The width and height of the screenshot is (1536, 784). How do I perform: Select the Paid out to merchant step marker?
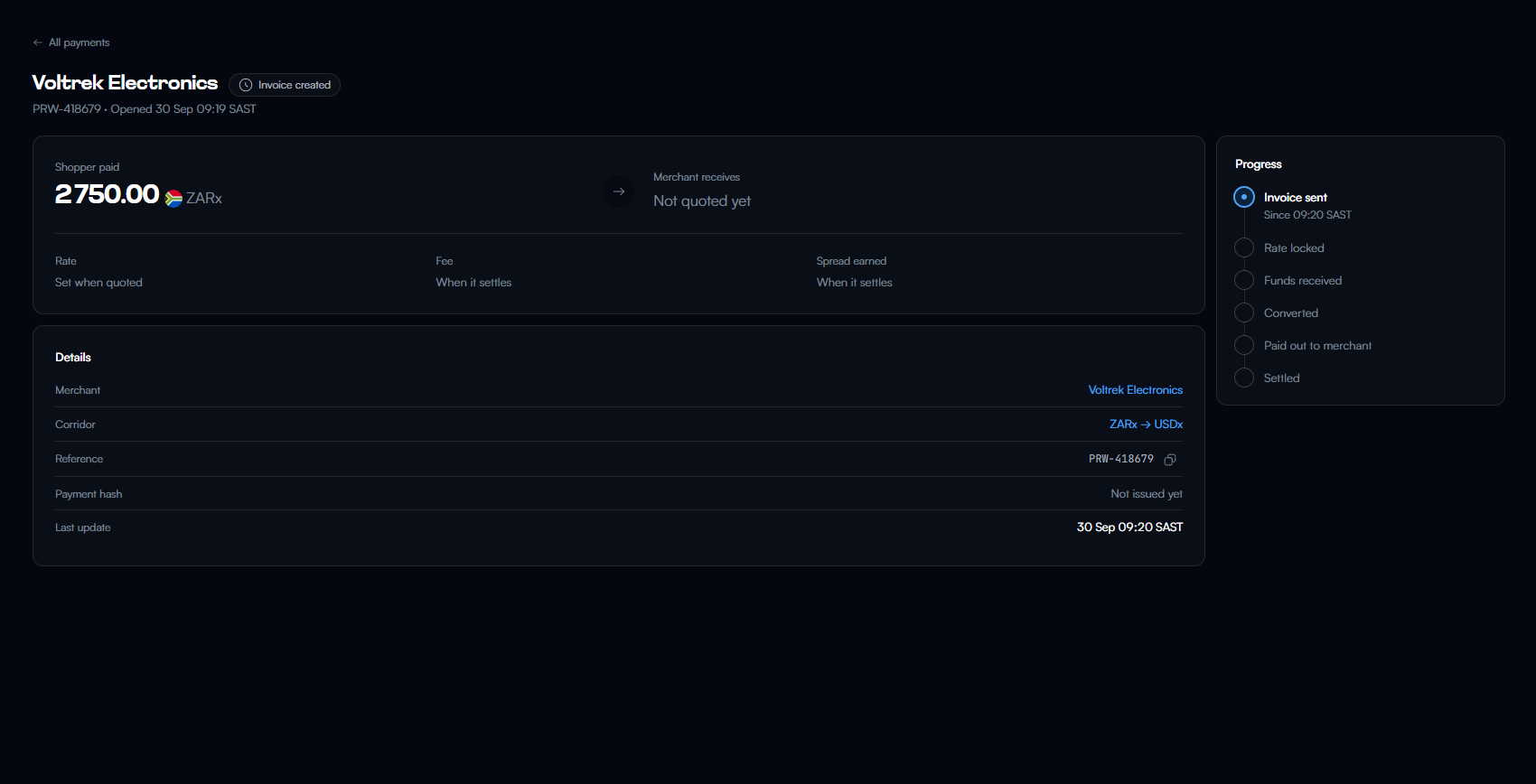pyautogui.click(x=1244, y=345)
